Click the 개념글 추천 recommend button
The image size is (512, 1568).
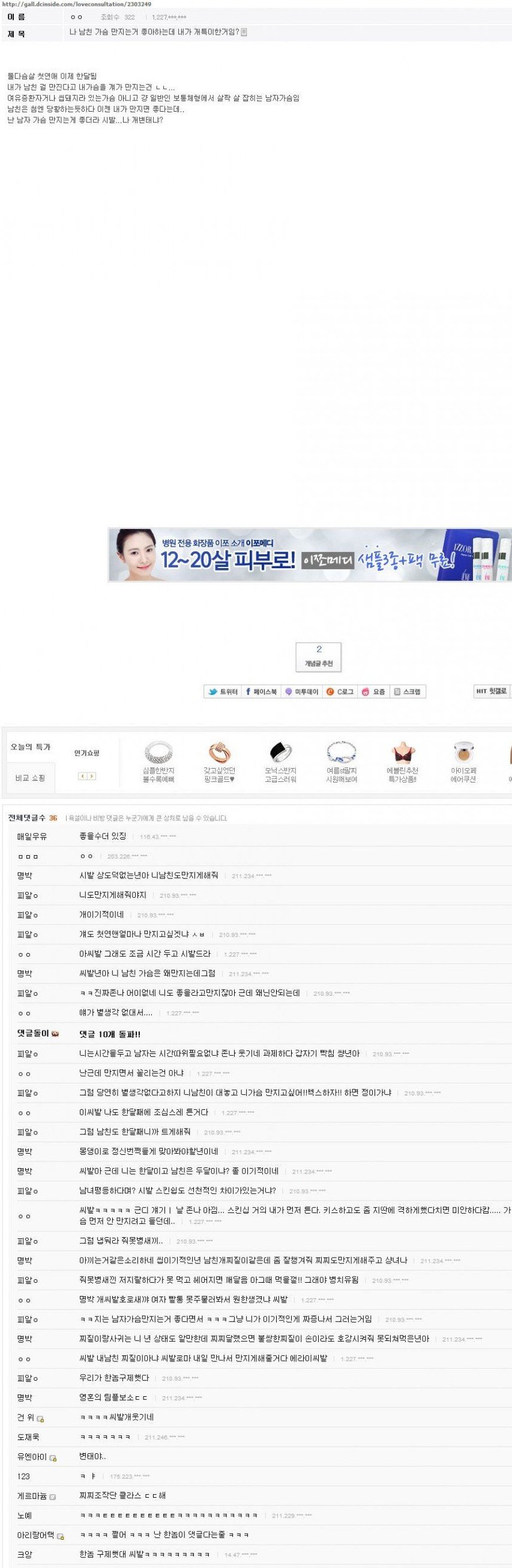(319, 658)
